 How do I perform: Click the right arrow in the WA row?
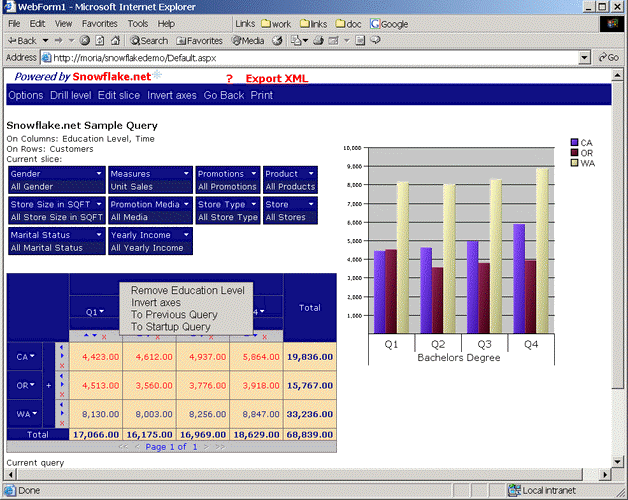[x=62, y=413]
